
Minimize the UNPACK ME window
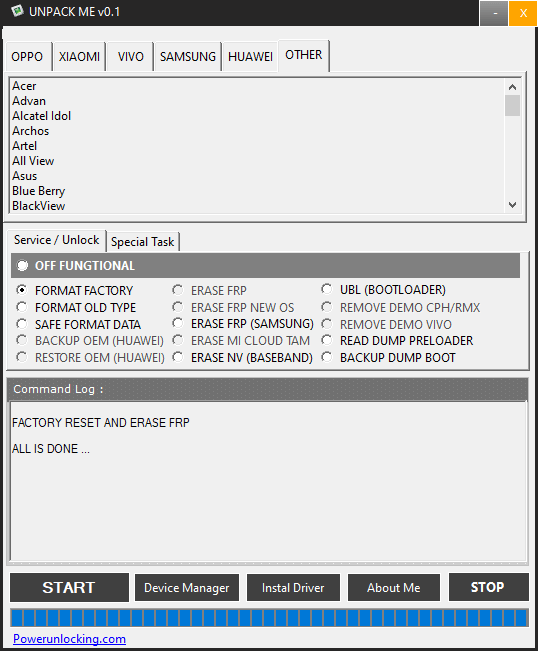coord(494,13)
